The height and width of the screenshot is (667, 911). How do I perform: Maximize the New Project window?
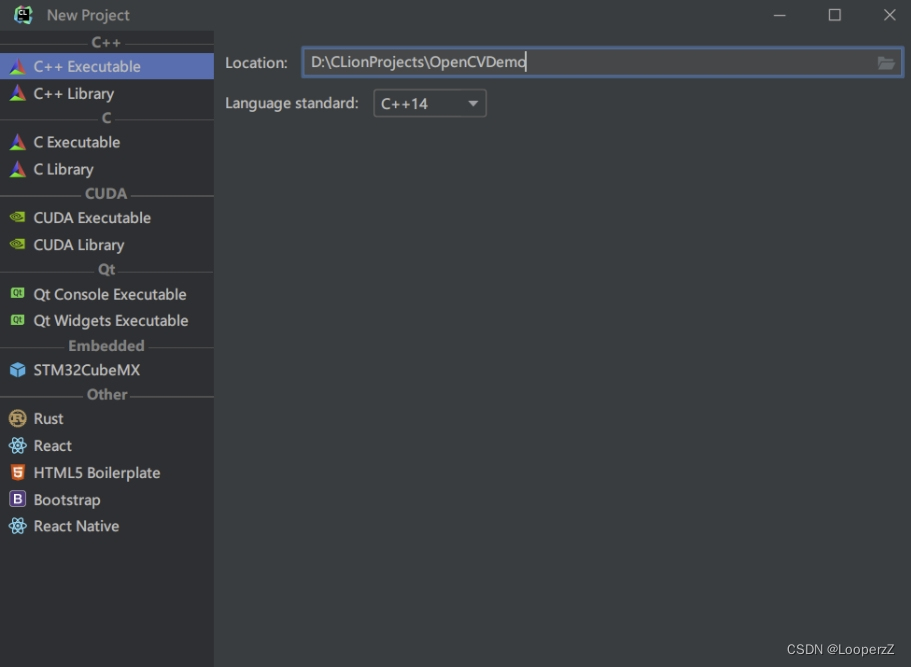[834, 15]
